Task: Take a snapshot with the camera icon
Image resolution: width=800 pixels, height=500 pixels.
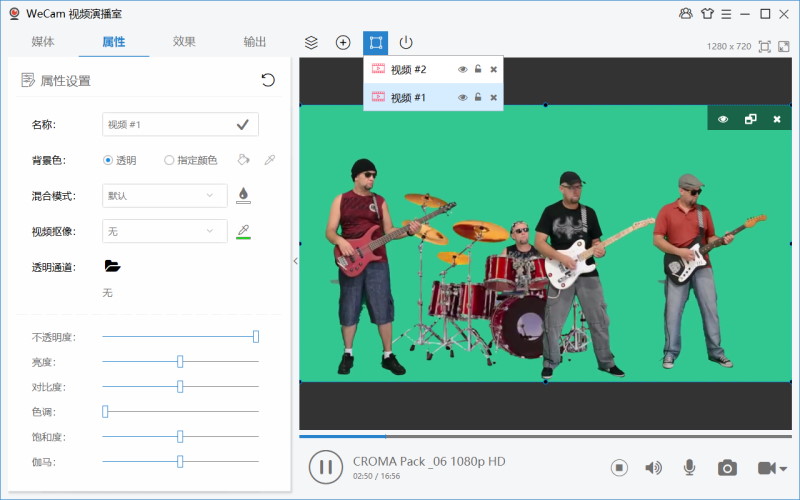Action: coord(727,467)
